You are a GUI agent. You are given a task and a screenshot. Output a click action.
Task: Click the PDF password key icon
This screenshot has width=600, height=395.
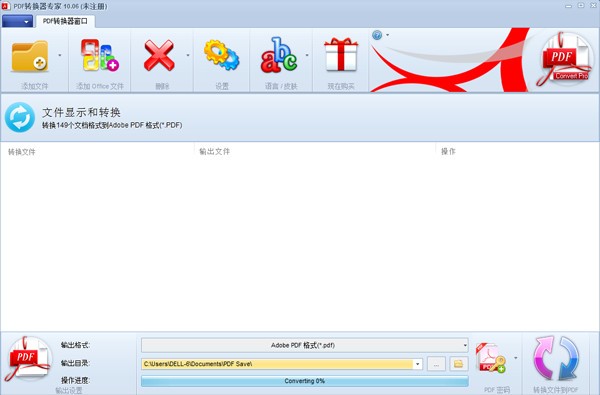point(491,358)
